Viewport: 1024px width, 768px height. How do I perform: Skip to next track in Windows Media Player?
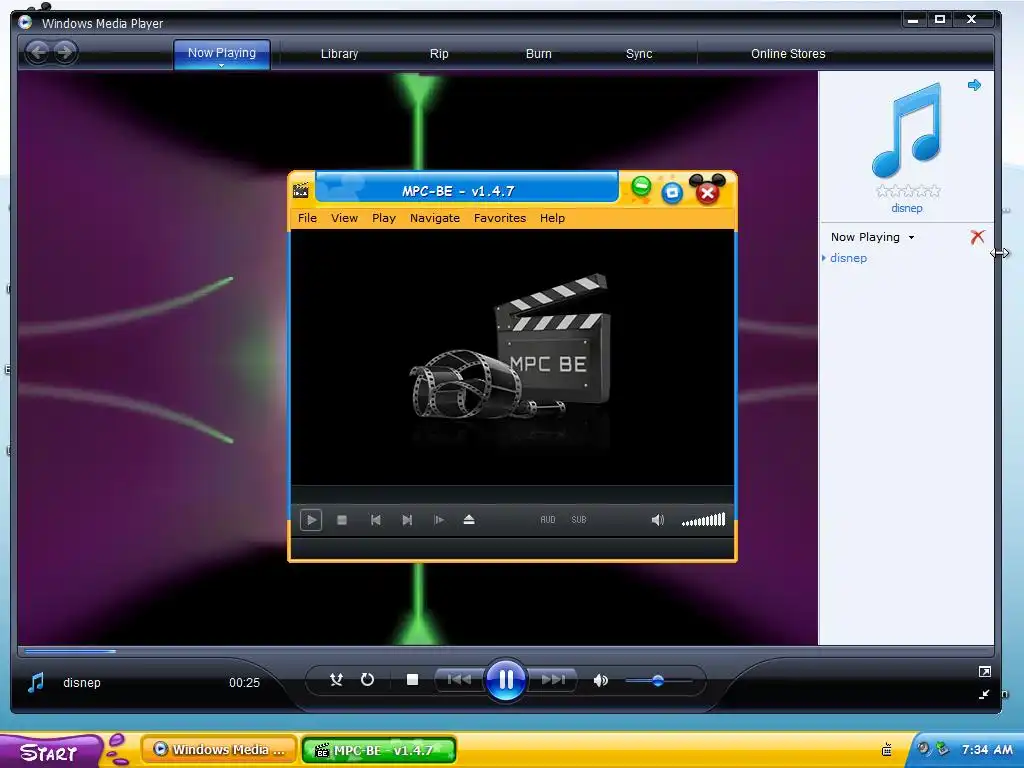[552, 680]
